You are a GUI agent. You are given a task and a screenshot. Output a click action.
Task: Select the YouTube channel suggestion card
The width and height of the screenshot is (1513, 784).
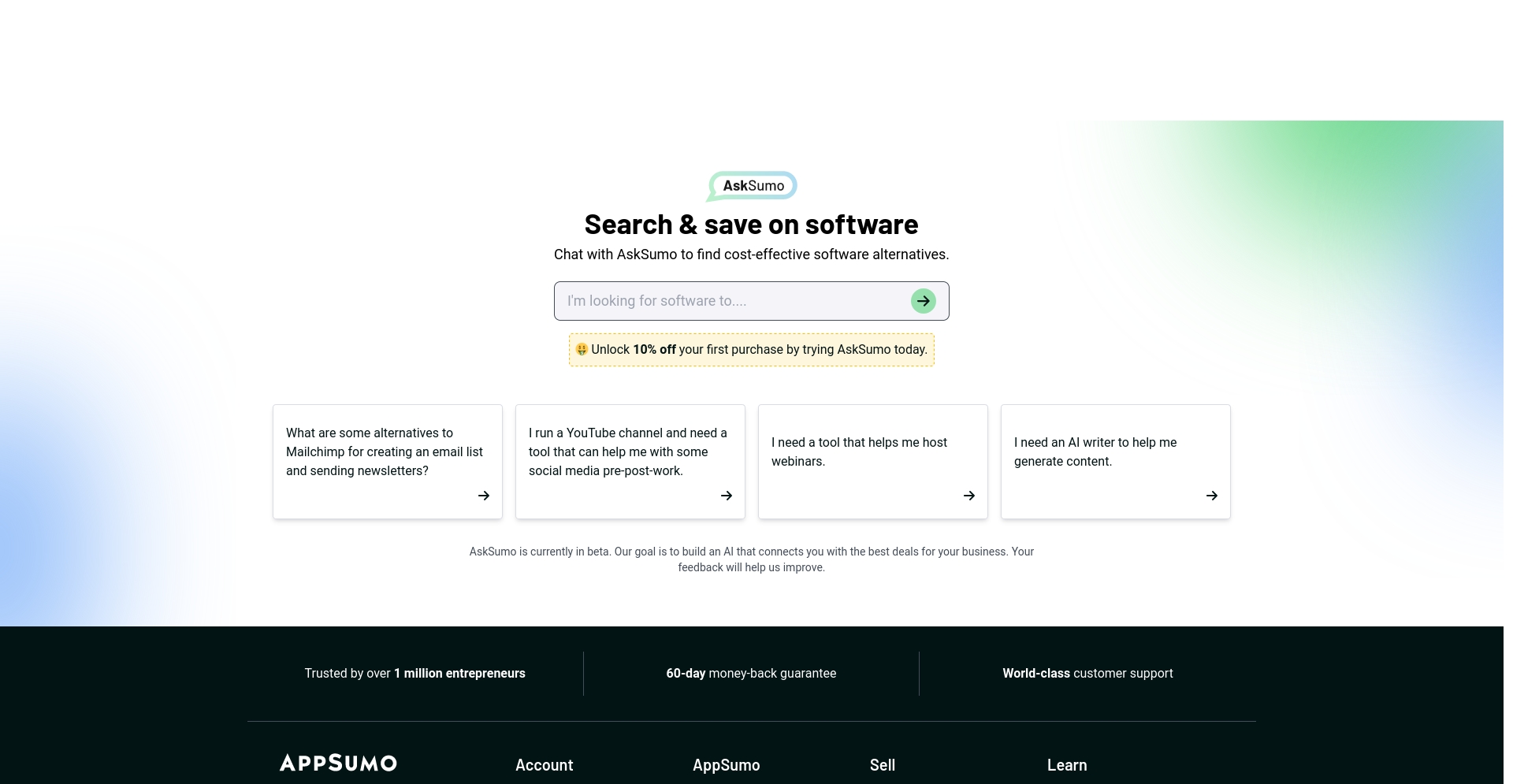[630, 462]
